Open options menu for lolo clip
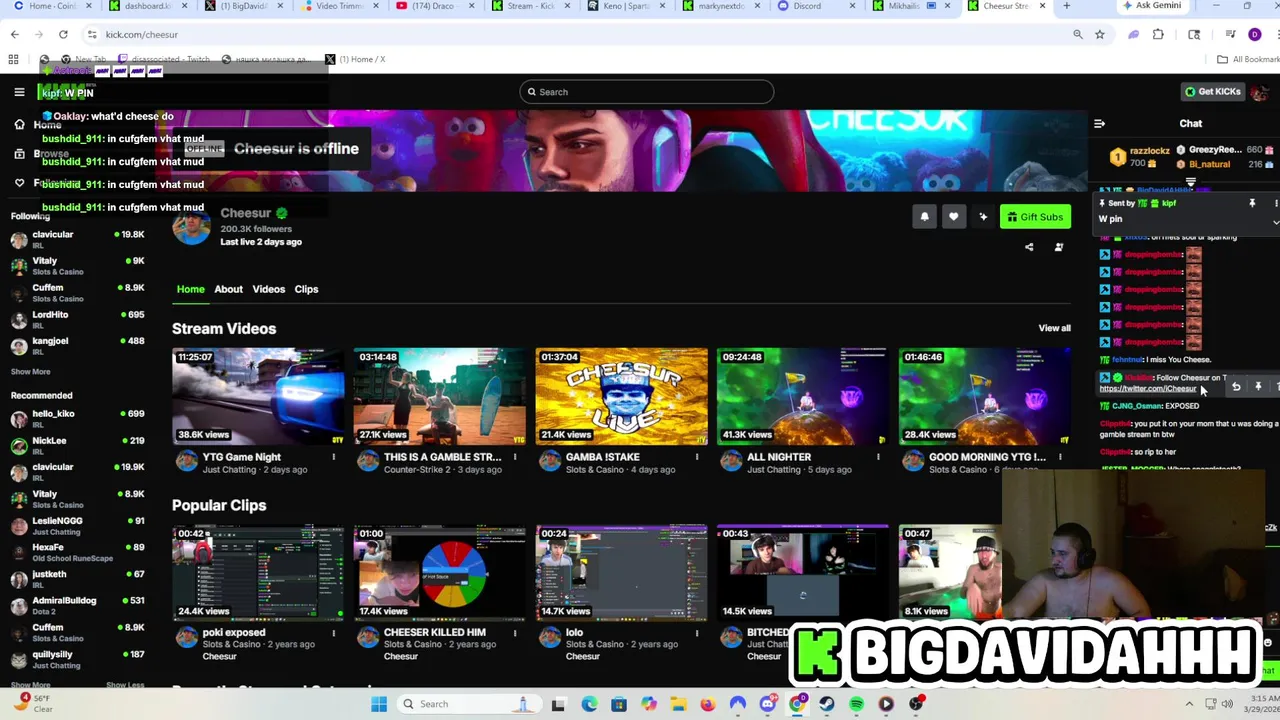The height and width of the screenshot is (720, 1280). click(x=697, y=633)
